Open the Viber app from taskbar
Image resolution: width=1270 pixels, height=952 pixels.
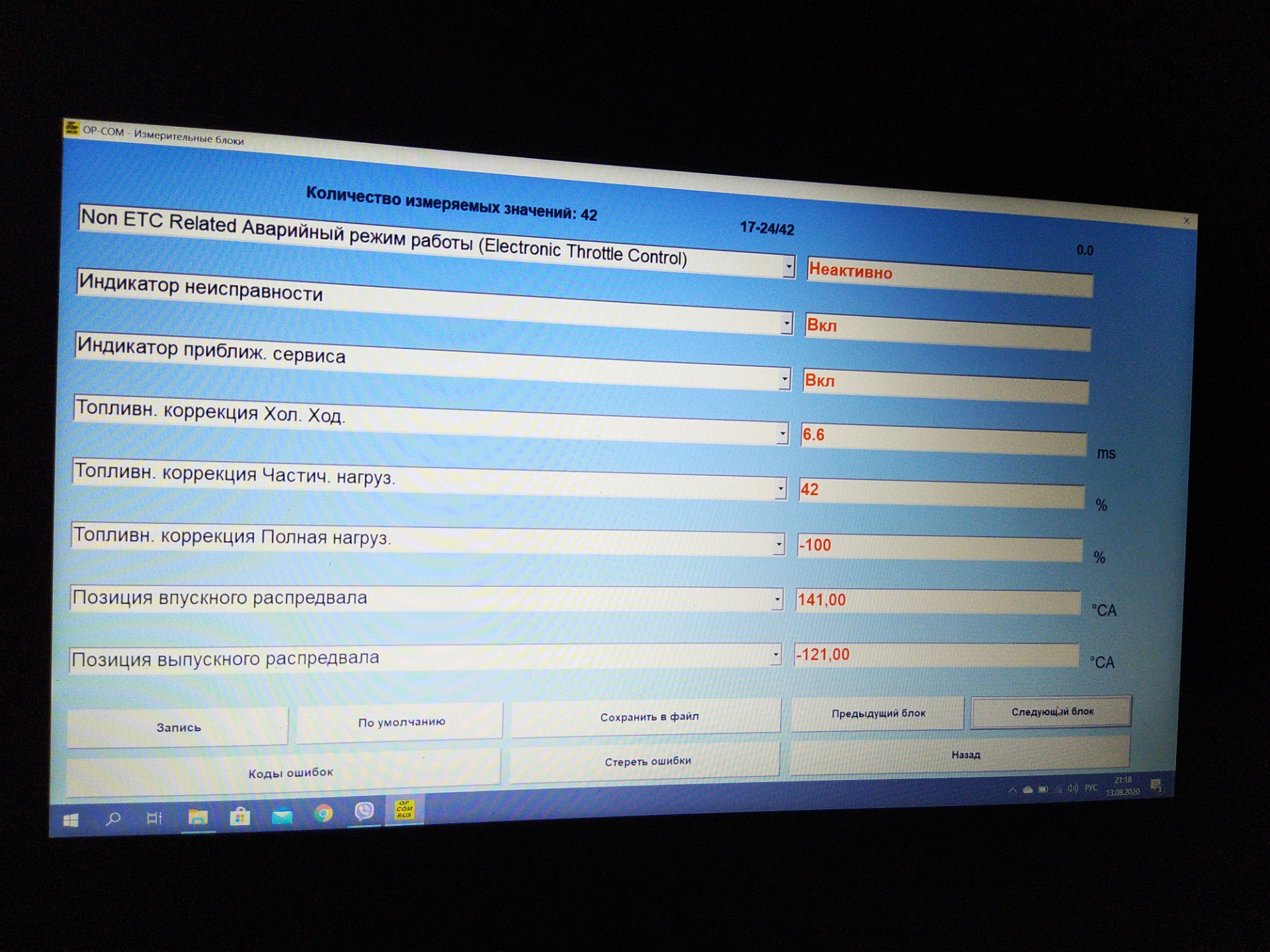tap(364, 811)
